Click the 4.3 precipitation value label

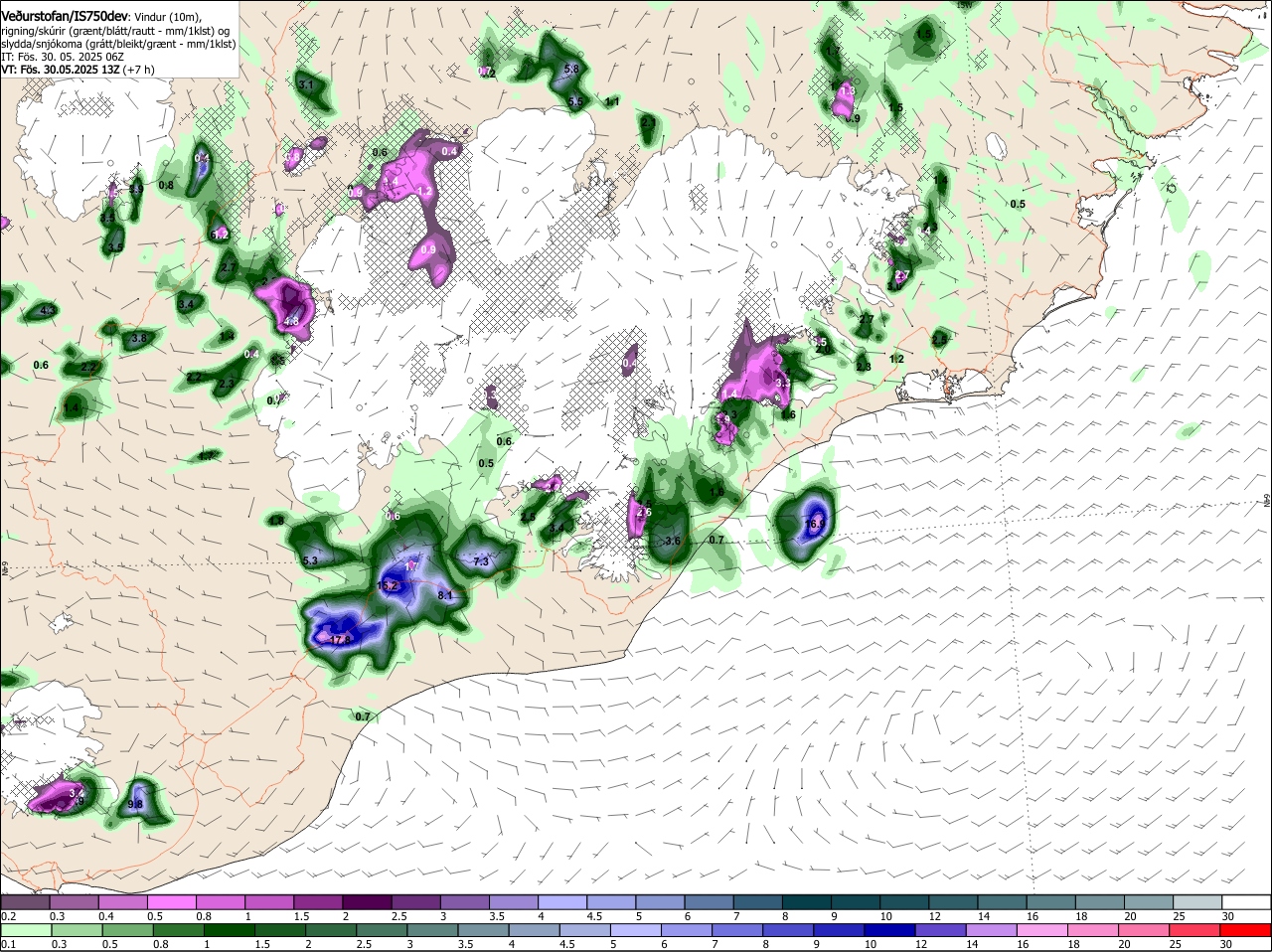pos(46,310)
